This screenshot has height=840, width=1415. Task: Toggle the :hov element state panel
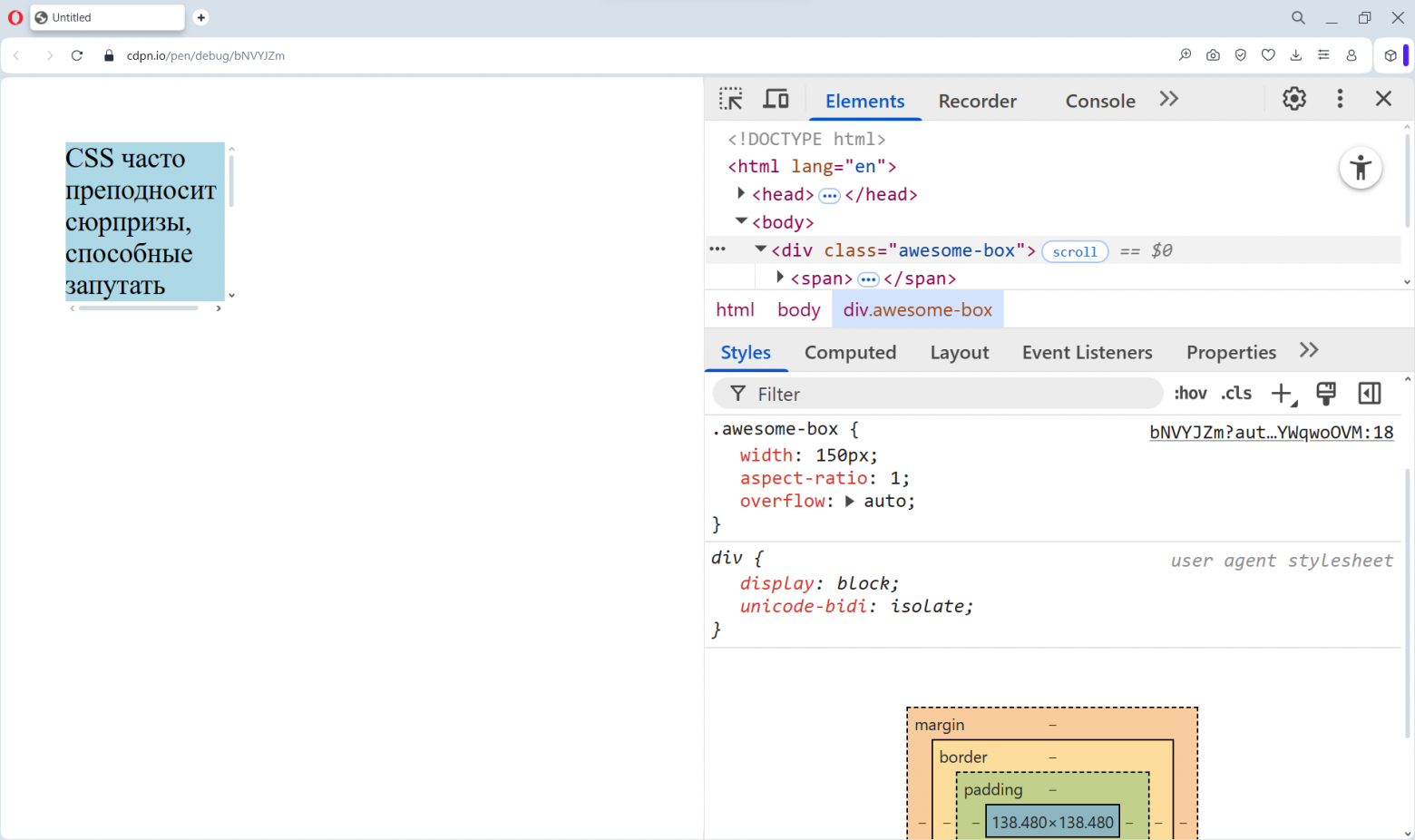(1190, 394)
